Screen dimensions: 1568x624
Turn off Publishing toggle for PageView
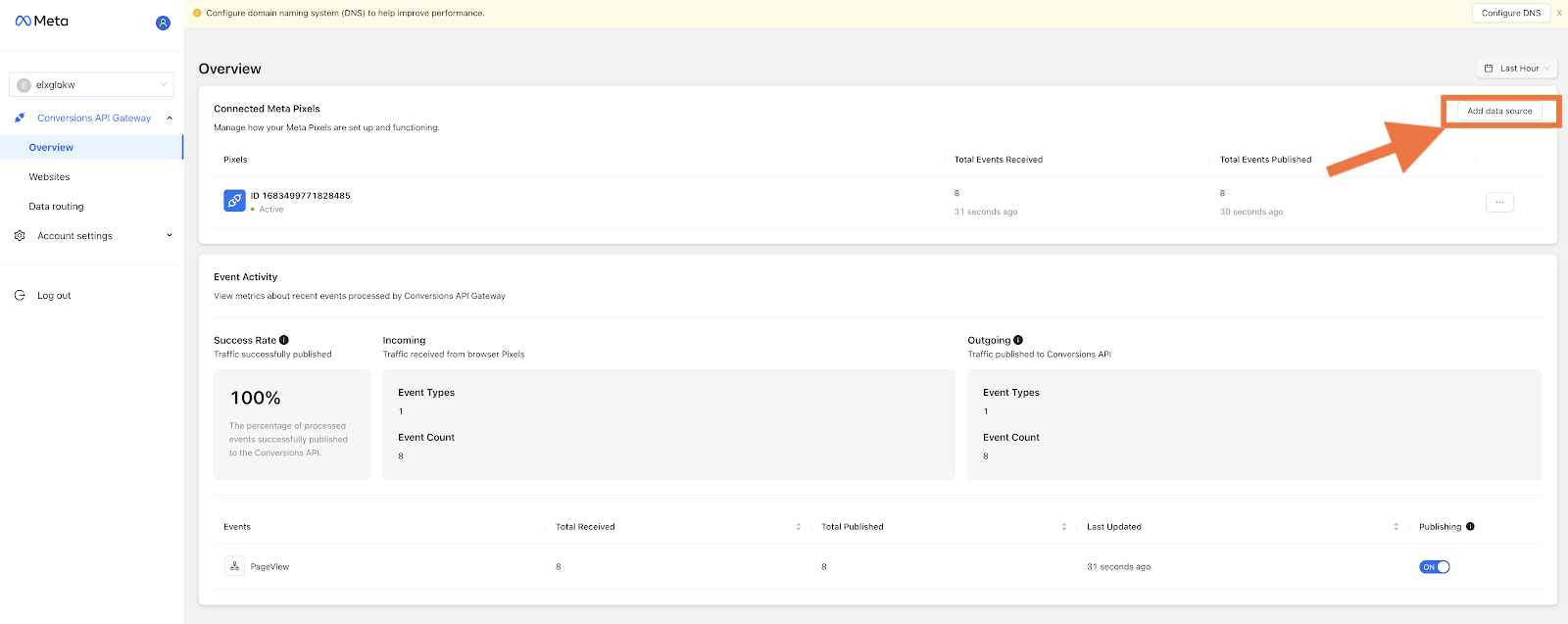click(x=1435, y=567)
